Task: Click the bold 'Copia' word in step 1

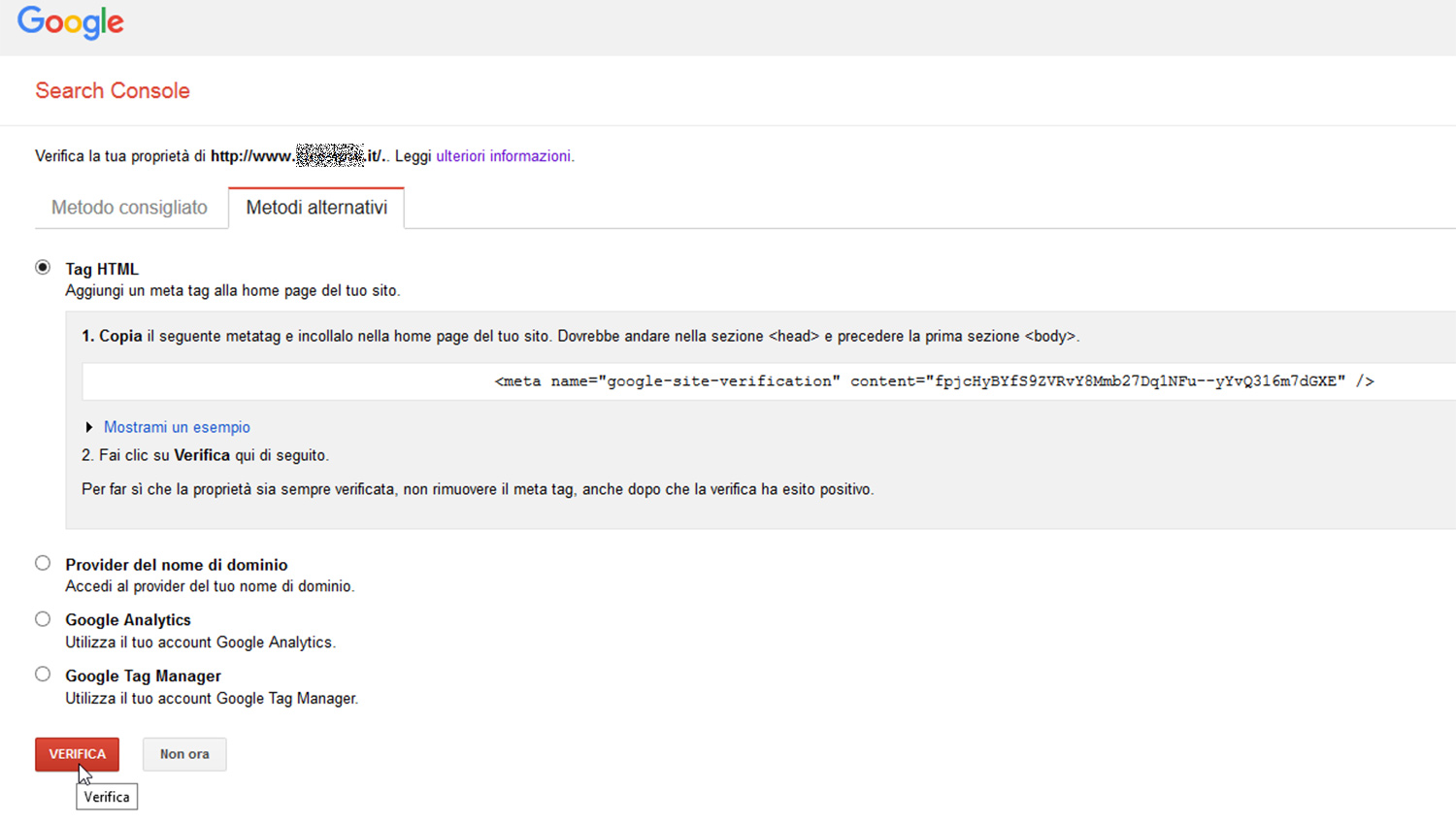Action: click(x=120, y=336)
